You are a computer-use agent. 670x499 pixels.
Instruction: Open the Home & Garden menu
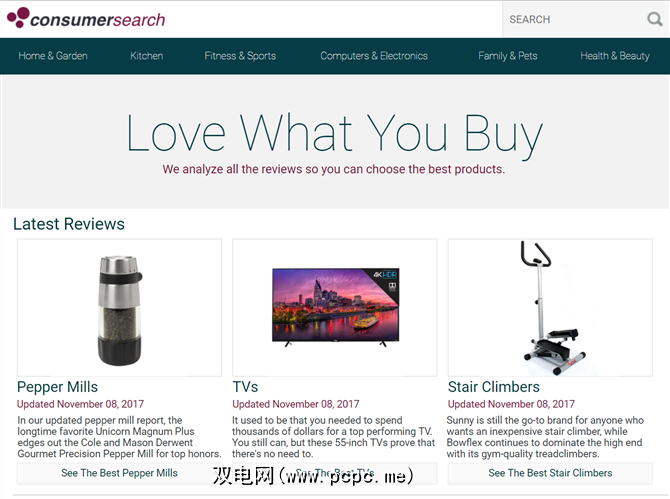(x=53, y=56)
